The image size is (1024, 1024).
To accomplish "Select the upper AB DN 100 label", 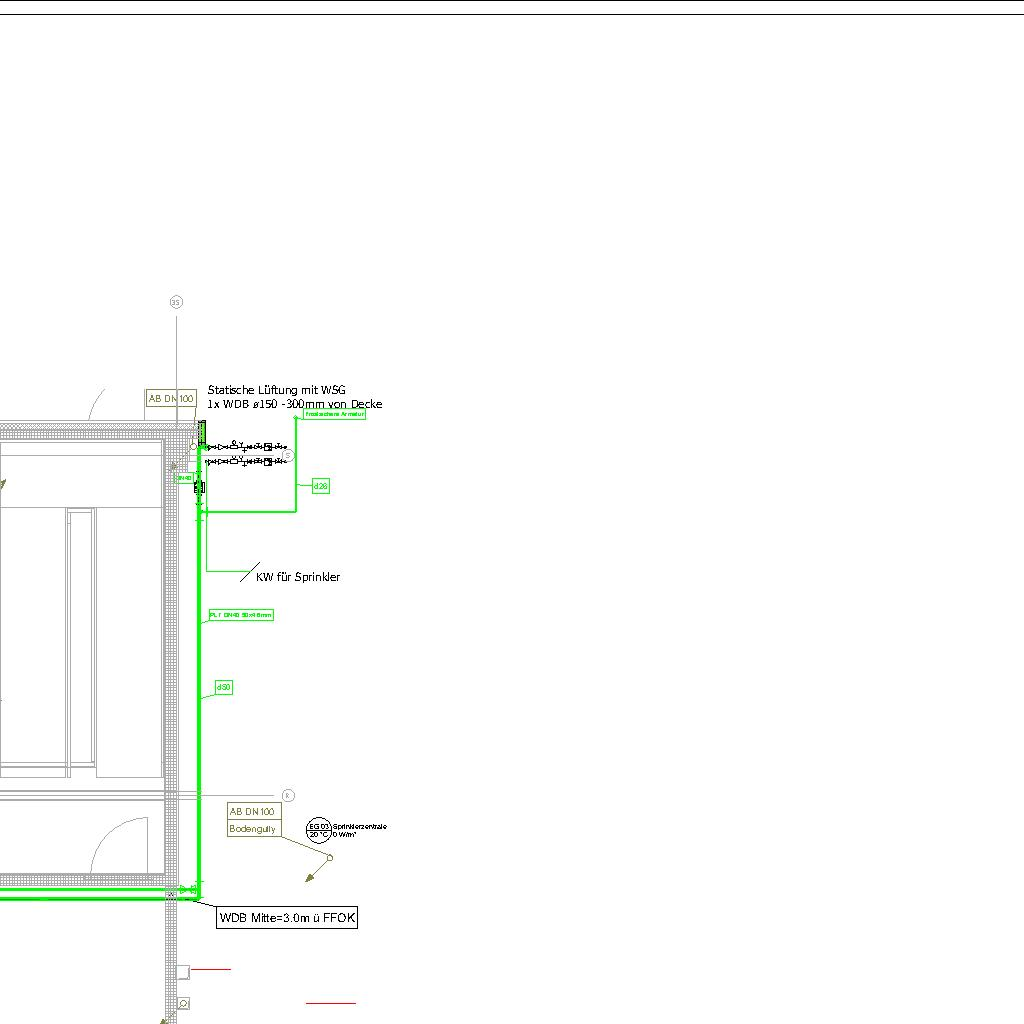I will pos(170,399).
